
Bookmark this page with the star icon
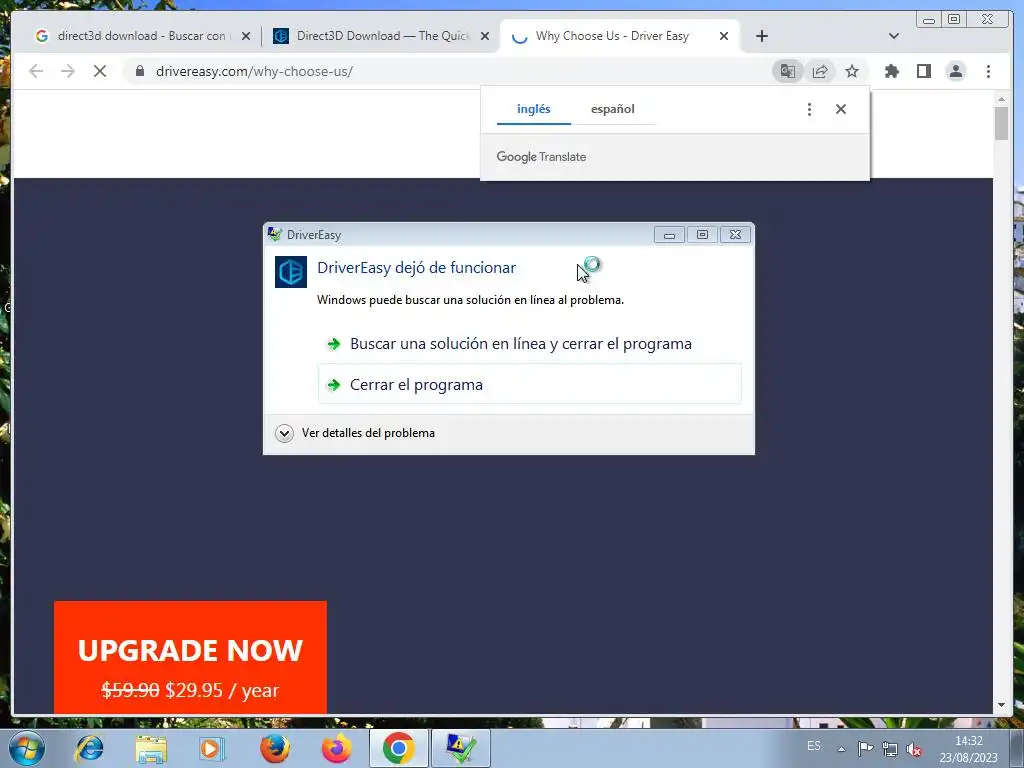(852, 71)
